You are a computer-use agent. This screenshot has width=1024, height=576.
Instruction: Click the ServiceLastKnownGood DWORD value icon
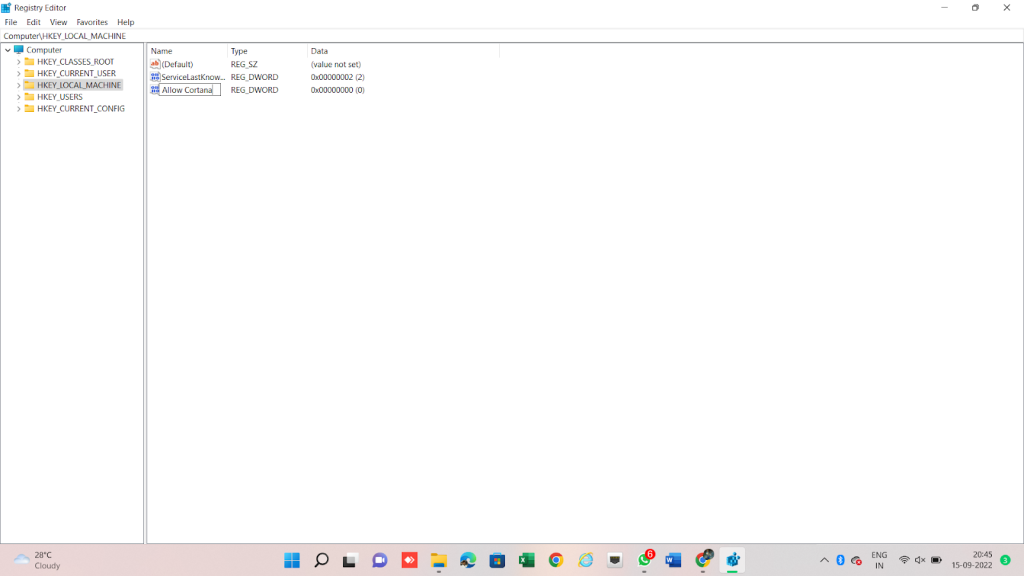155,77
